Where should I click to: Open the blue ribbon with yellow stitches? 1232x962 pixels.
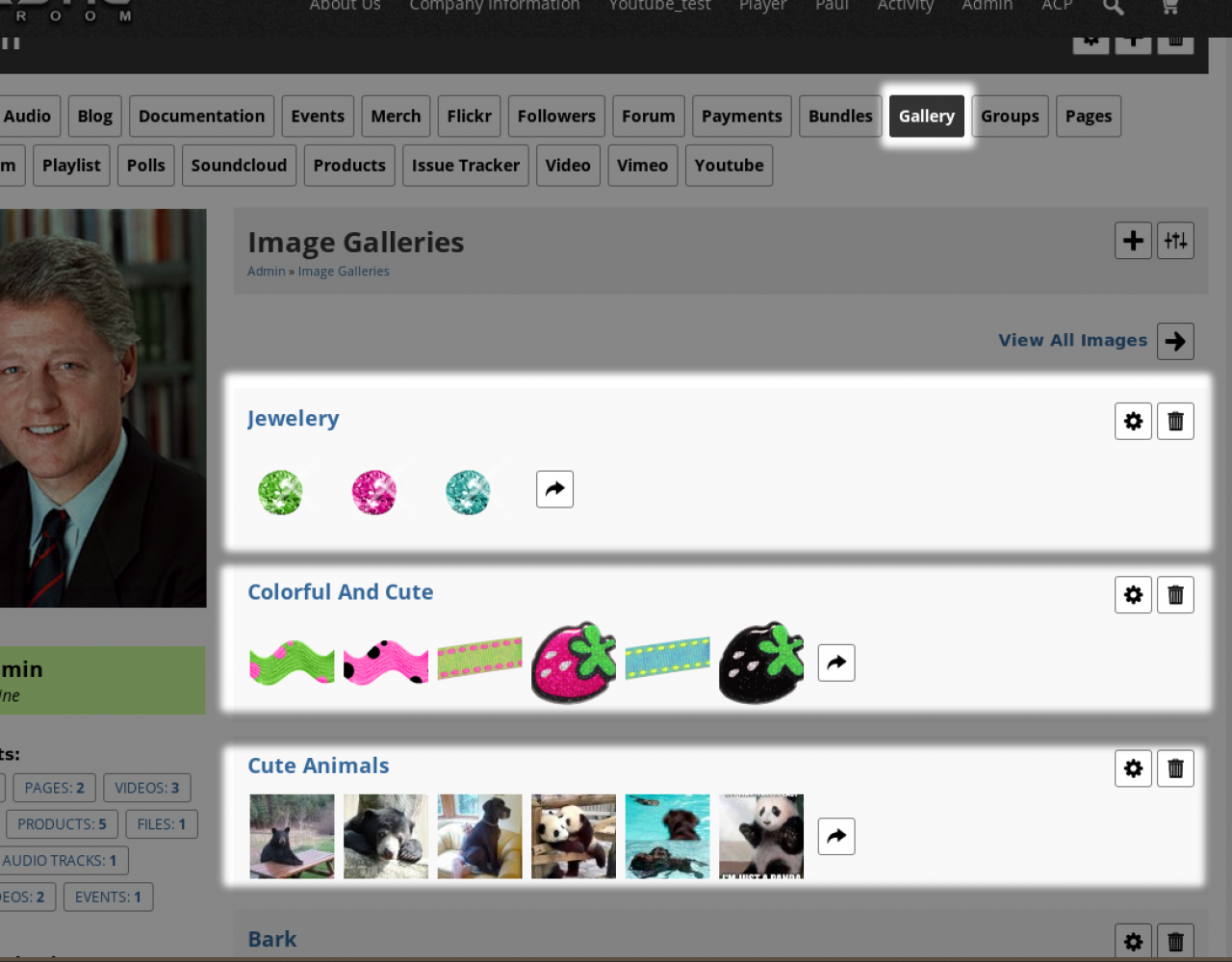click(667, 659)
